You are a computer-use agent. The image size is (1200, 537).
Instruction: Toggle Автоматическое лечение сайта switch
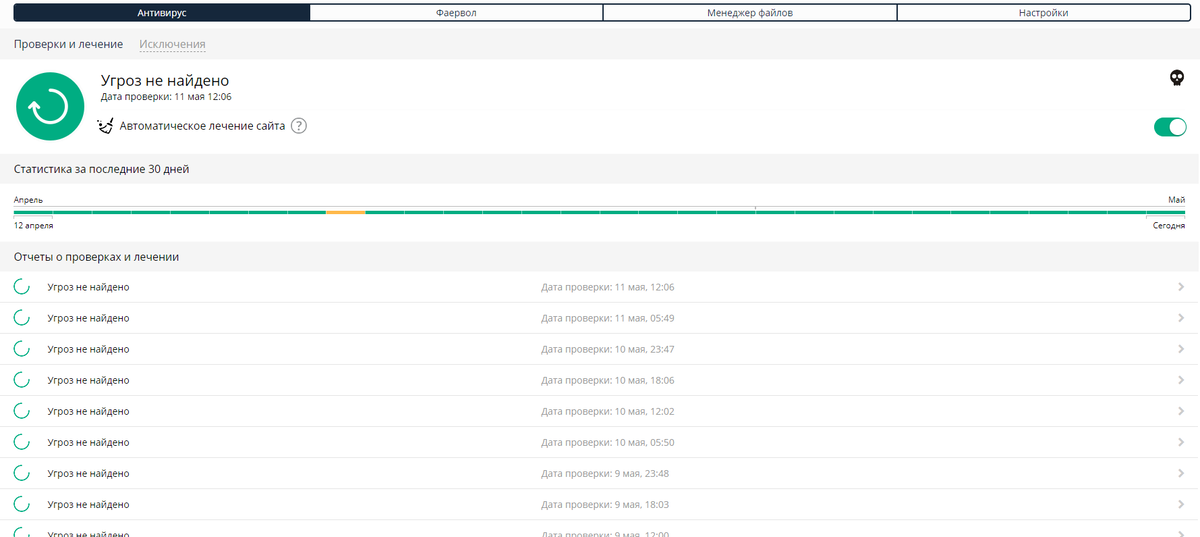click(1170, 127)
